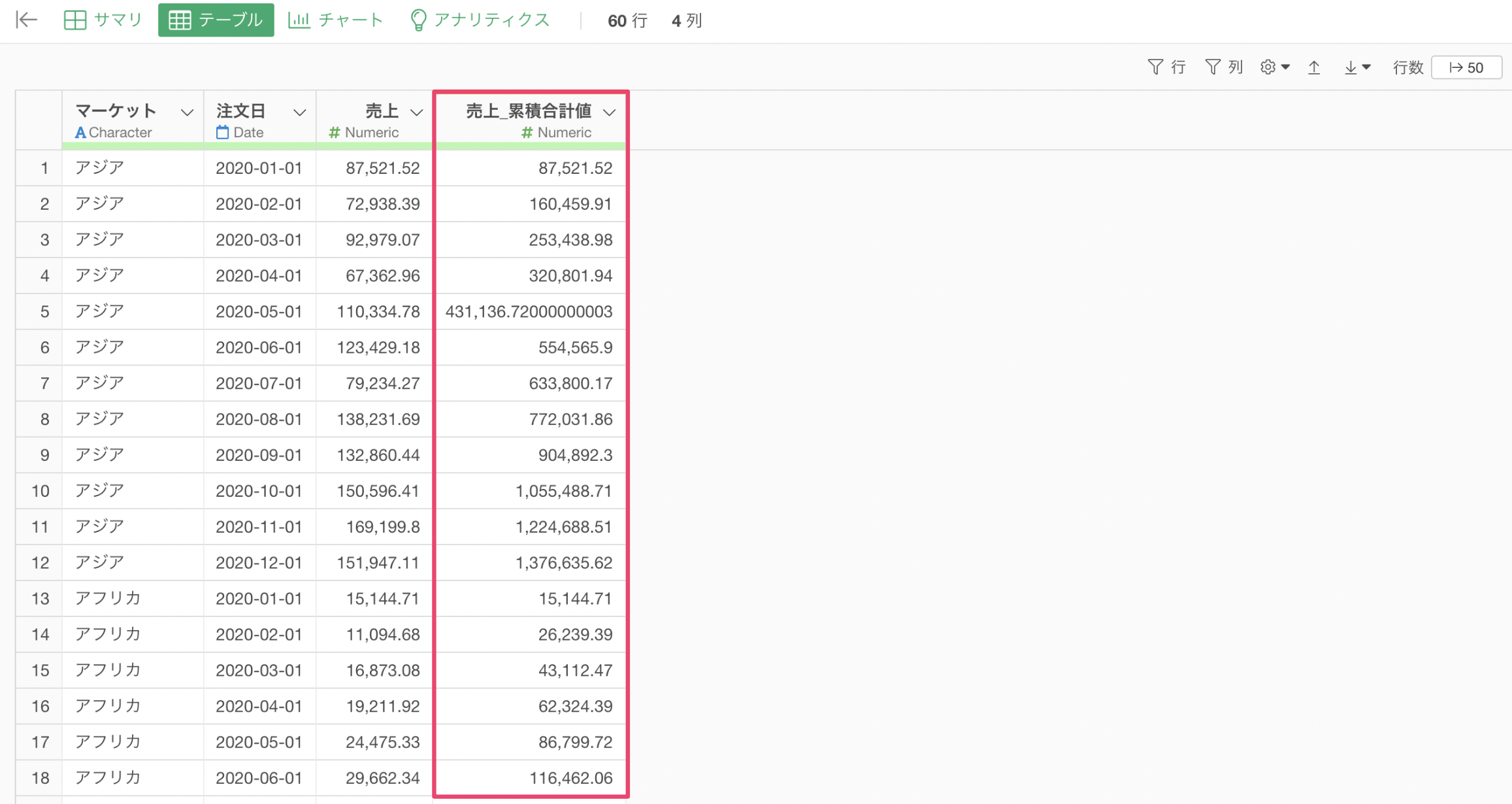Select the cell 24,475.33
Screen dimensions: 1512x804
375,742
